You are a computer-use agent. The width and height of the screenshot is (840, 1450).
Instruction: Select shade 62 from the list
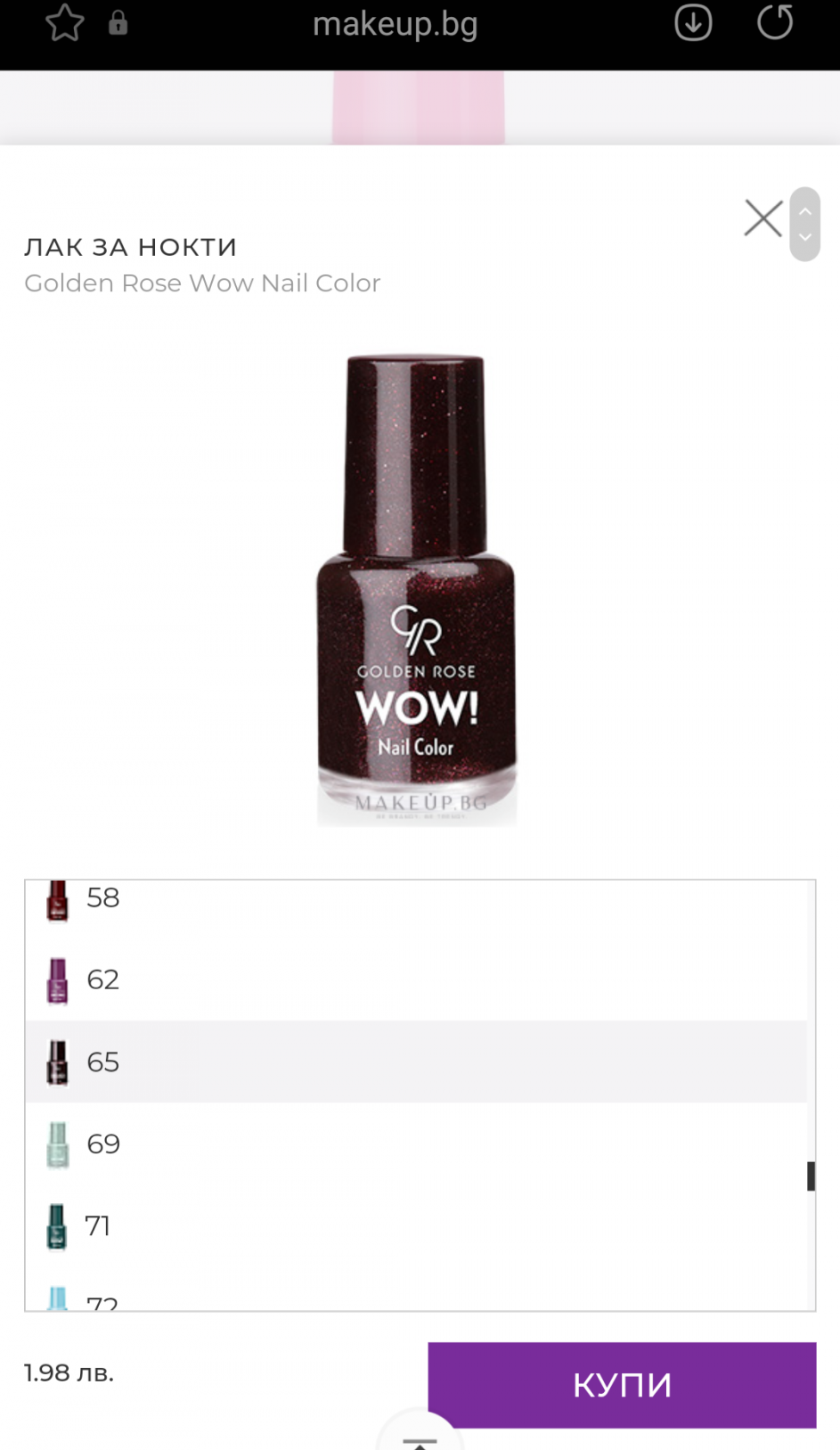pyautogui.click(x=416, y=979)
